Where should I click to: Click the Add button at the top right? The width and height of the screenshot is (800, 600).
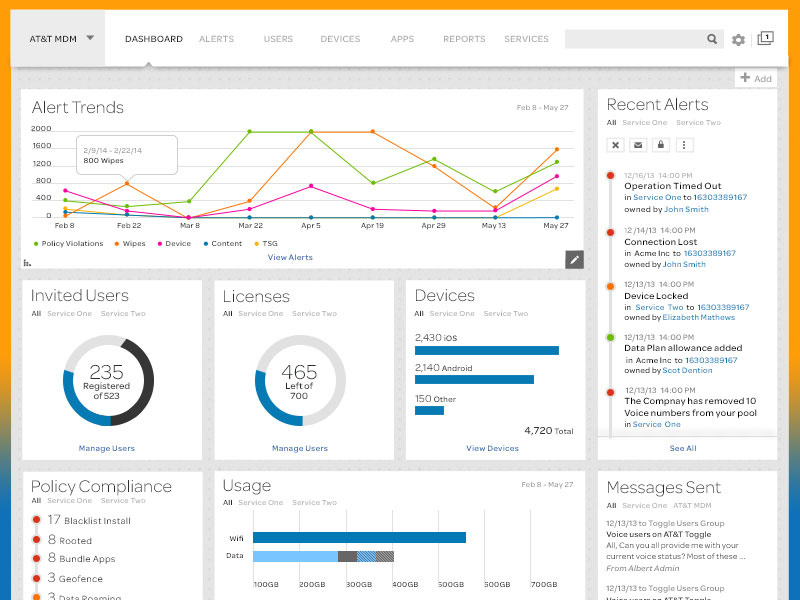[x=756, y=78]
